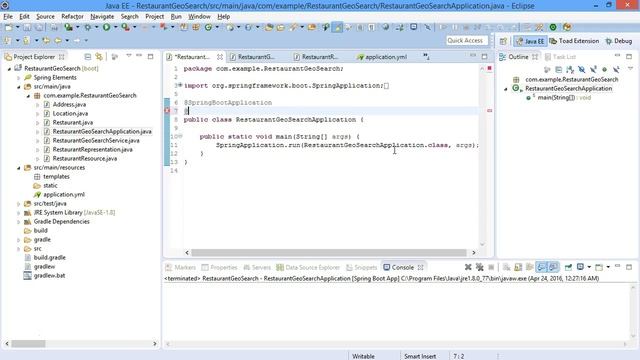The height and width of the screenshot is (360, 640).
Task: Click the Open Perspective icon
Action: (503, 41)
